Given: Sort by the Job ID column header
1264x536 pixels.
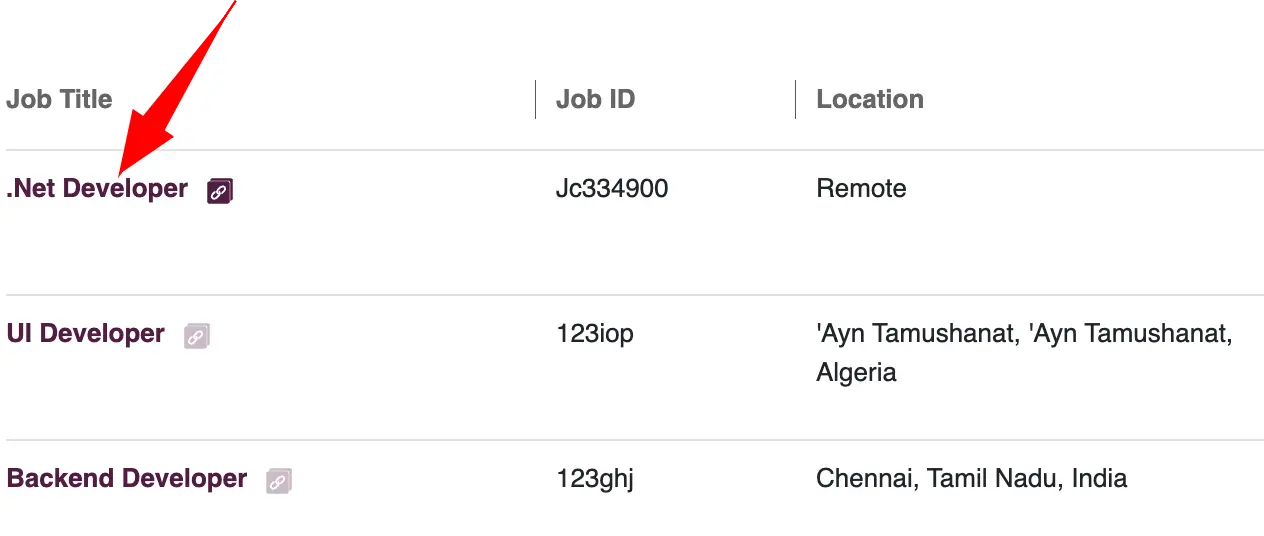Looking at the screenshot, I should click(596, 99).
